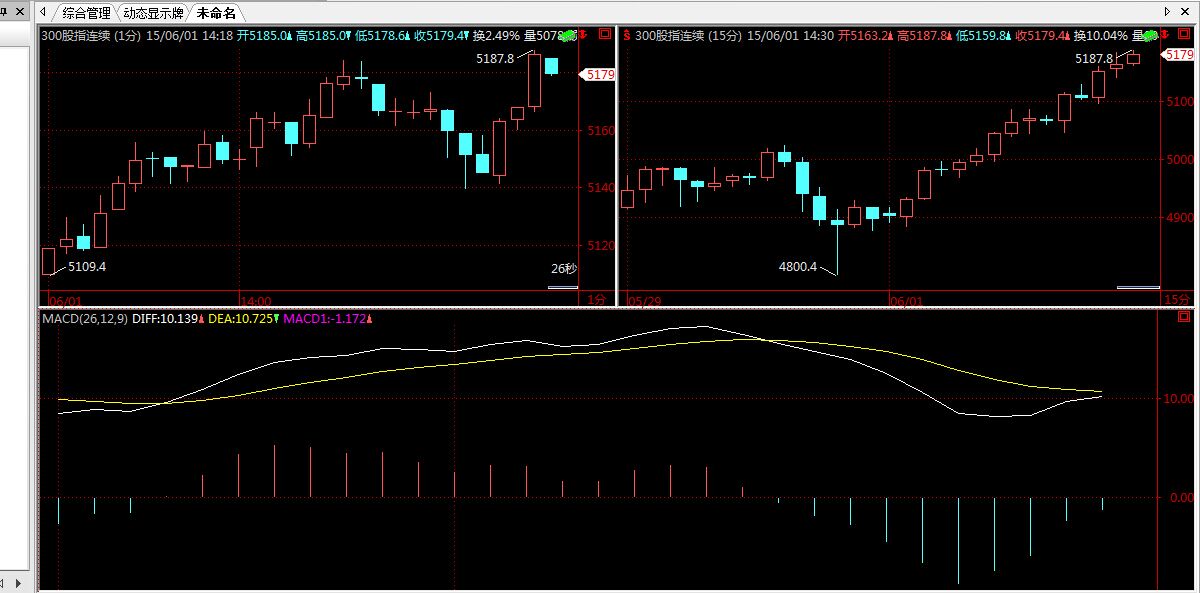Viewport: 1200px width, 593px height.
Task: Click the red S icon beside 300股指连续 (15分)
Action: pos(626,35)
